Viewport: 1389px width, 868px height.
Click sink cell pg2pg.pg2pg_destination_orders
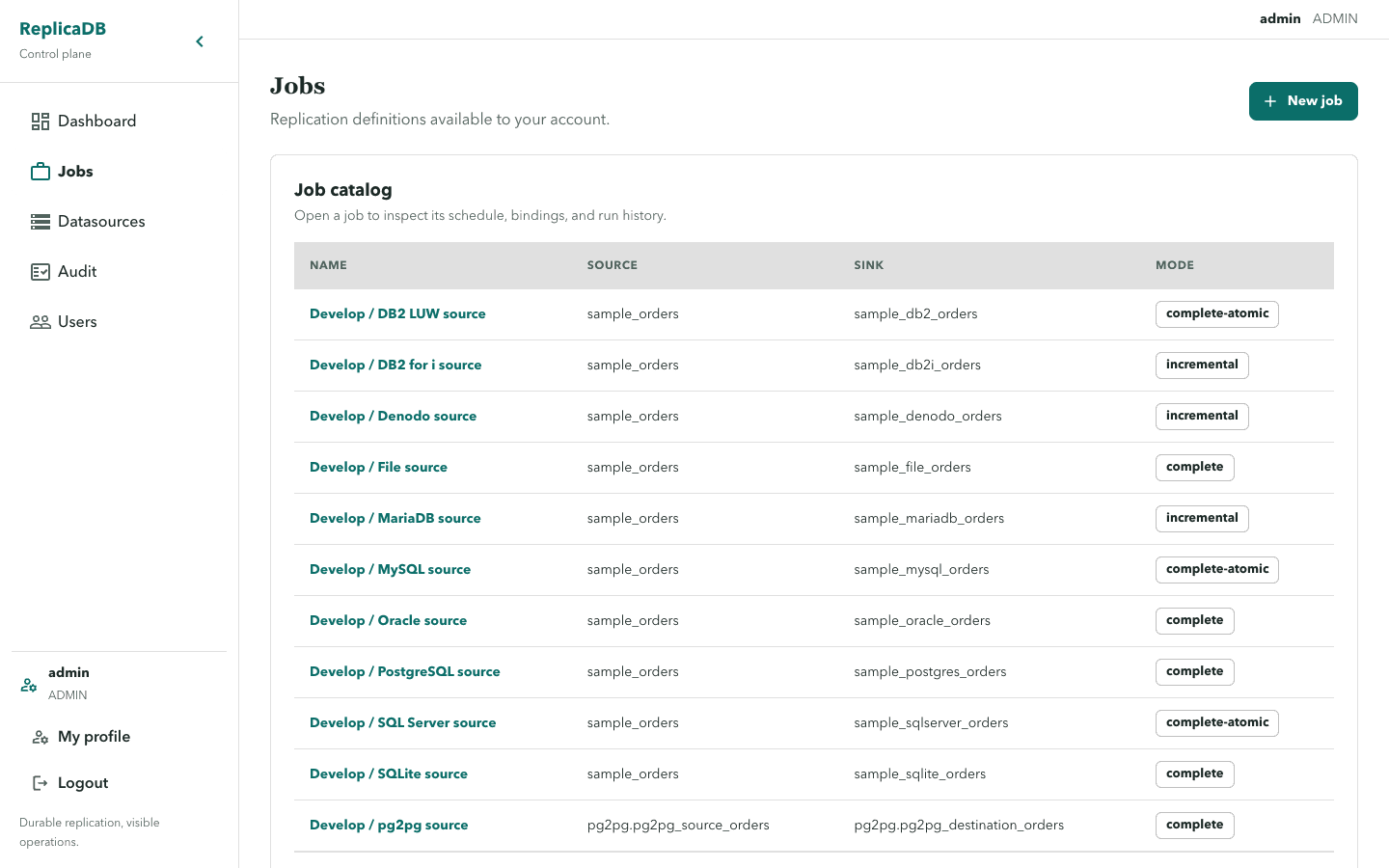959,826
